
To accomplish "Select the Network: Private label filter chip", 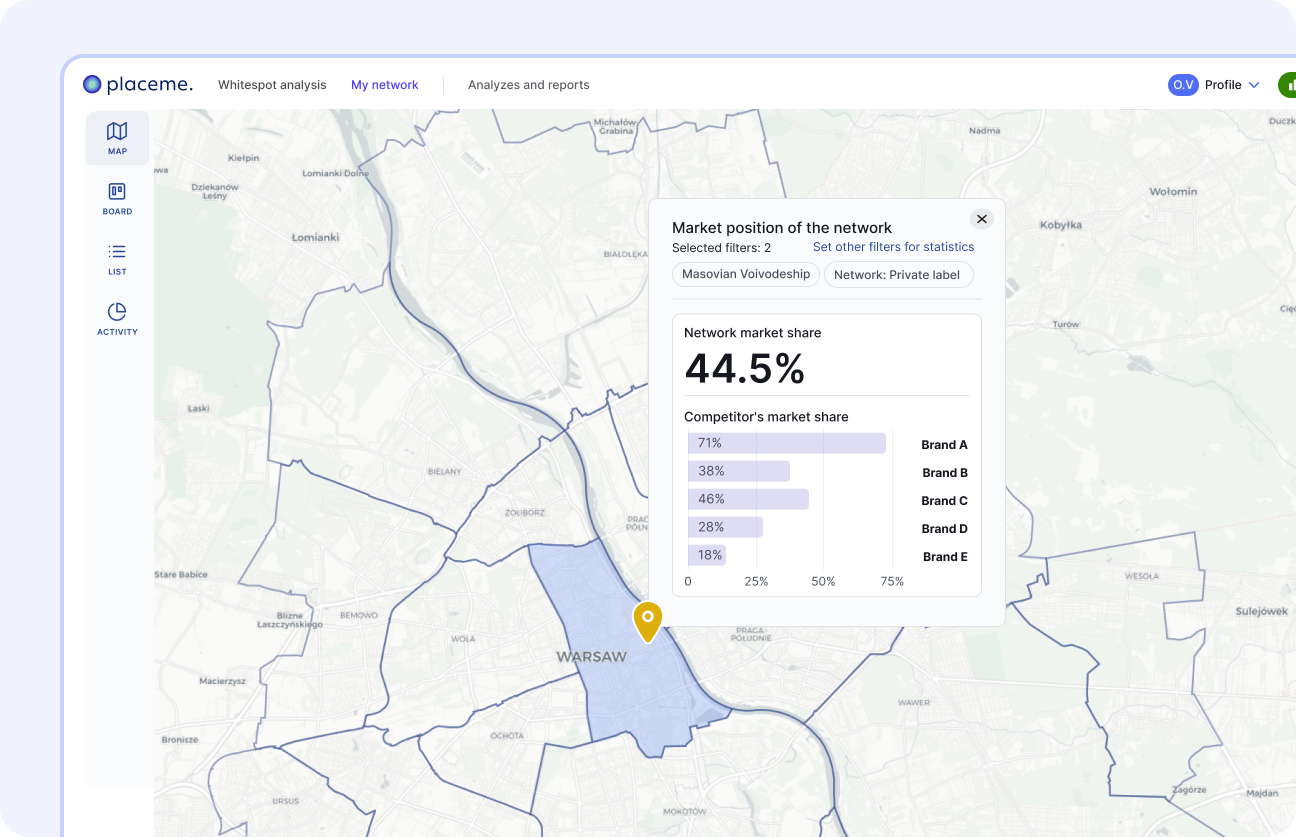I will point(897,275).
